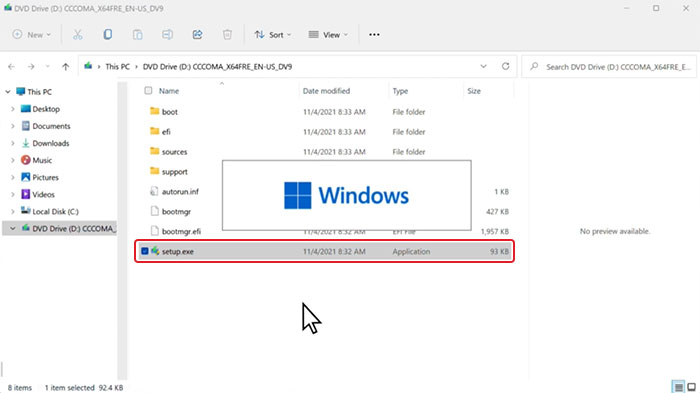Expand the Music tree node
Screen dimensions: 700x393
[13, 160]
